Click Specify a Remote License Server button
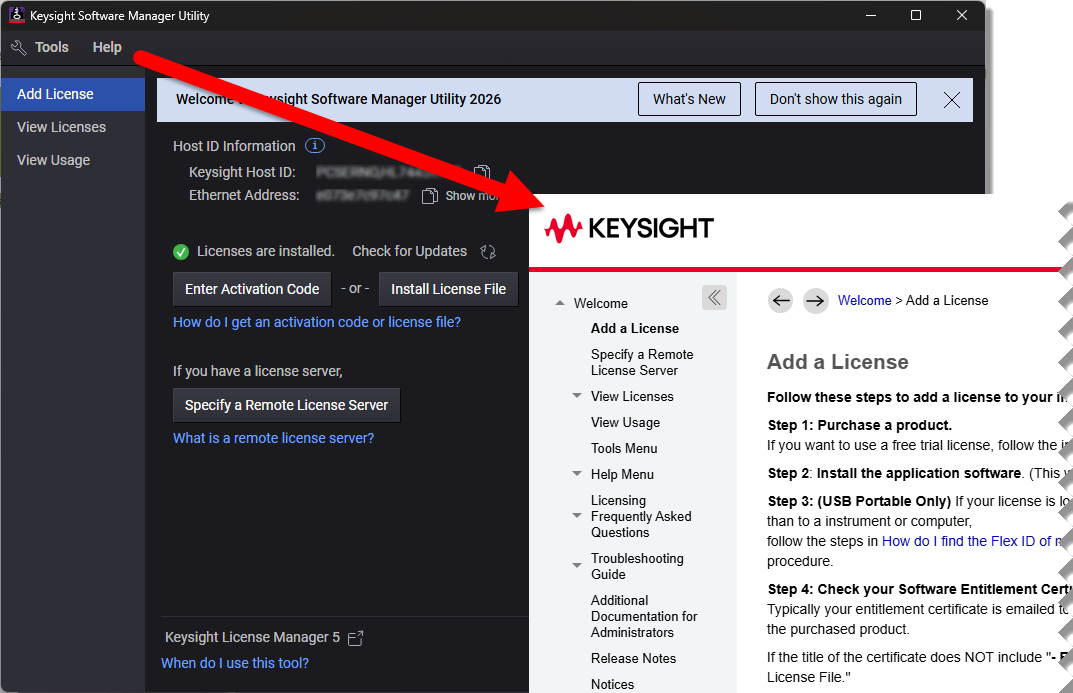 [286, 405]
